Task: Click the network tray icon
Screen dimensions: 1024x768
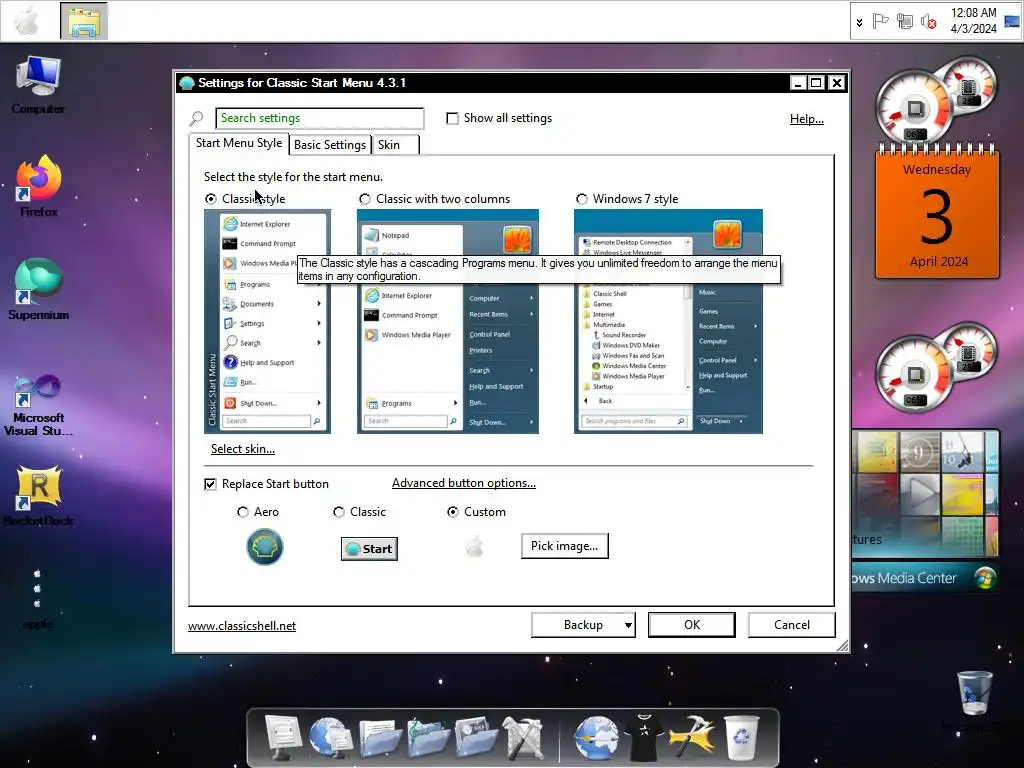Action: click(904, 22)
